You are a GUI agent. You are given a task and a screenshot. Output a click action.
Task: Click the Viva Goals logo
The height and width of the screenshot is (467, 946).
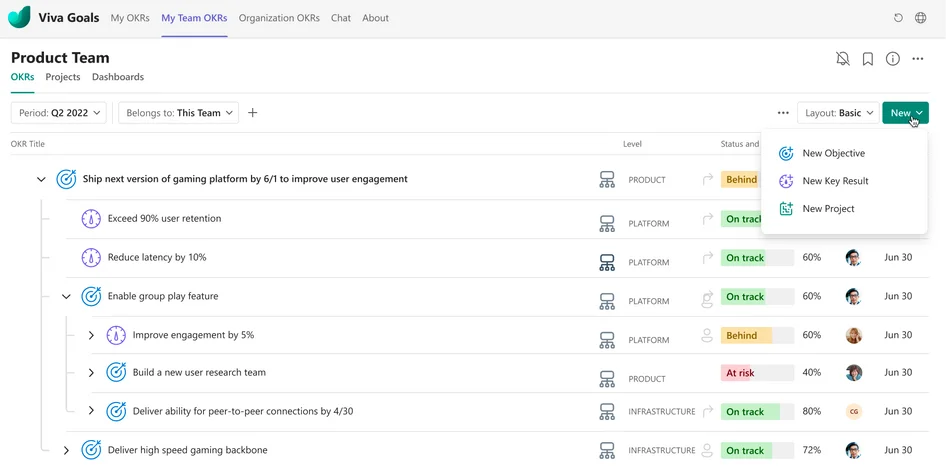19,17
